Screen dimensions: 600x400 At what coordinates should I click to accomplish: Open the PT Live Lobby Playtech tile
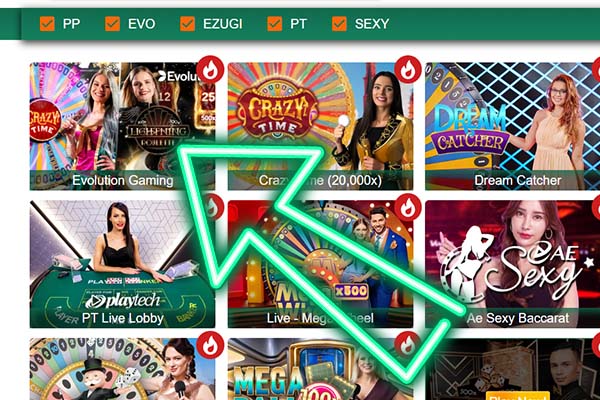pyautogui.click(x=122, y=264)
